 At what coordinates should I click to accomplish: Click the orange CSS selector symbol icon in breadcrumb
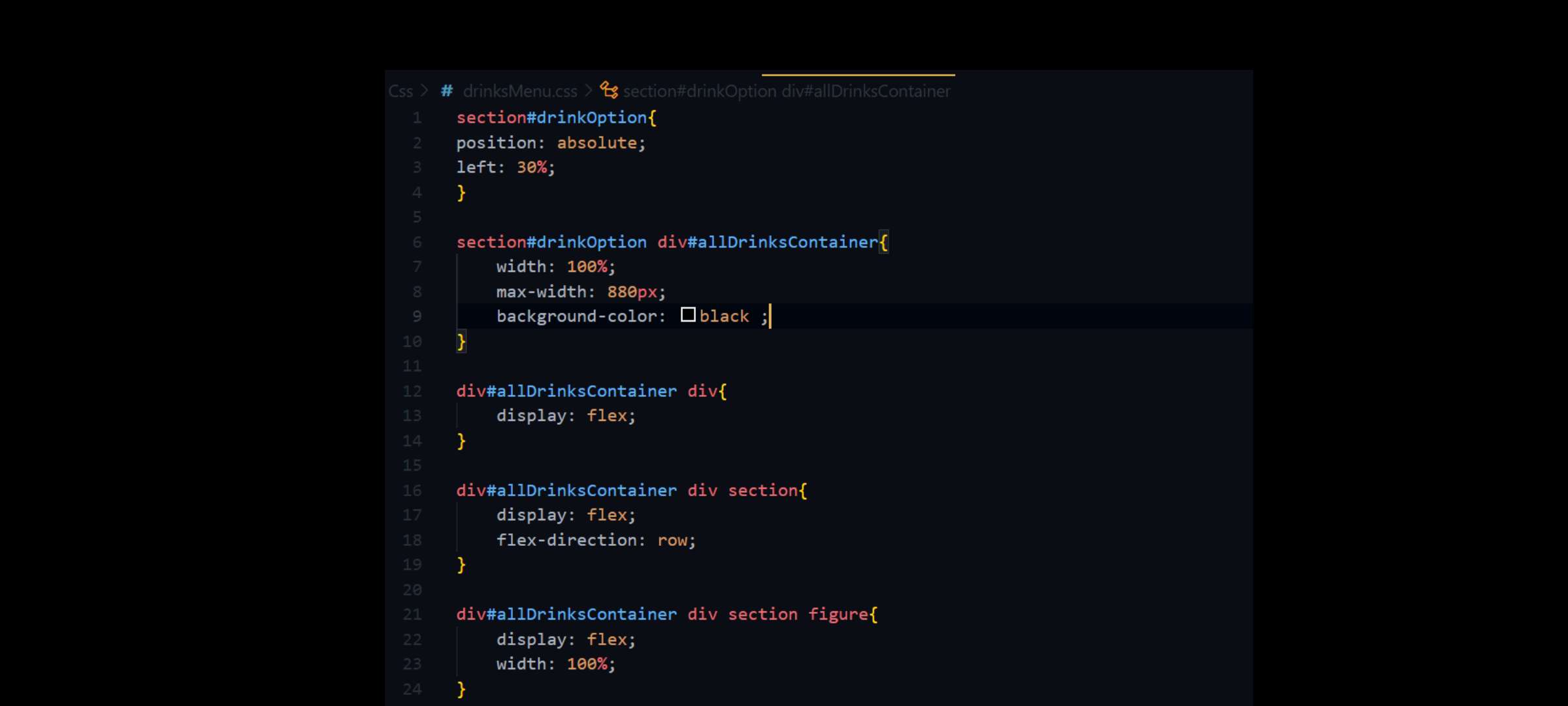coord(608,91)
